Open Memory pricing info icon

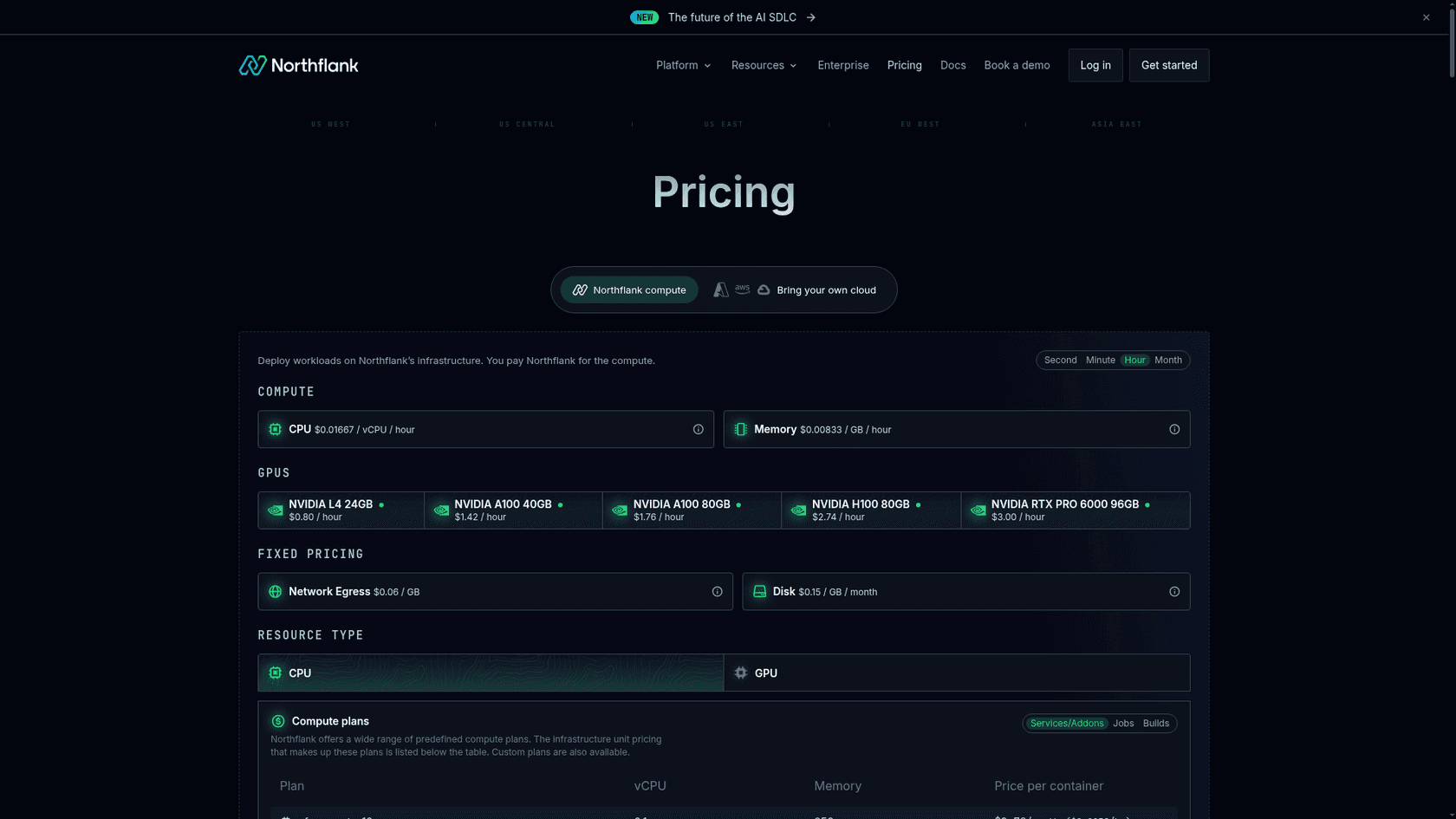pyautogui.click(x=1174, y=430)
